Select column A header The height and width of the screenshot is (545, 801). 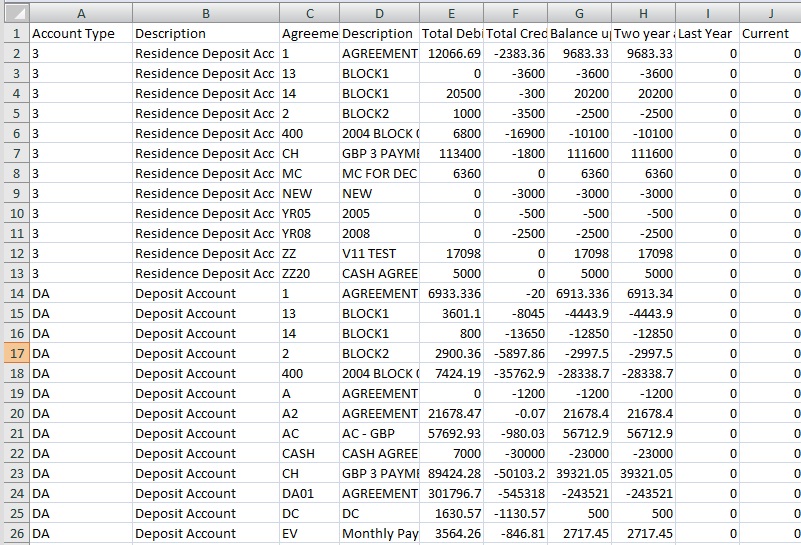(81, 14)
